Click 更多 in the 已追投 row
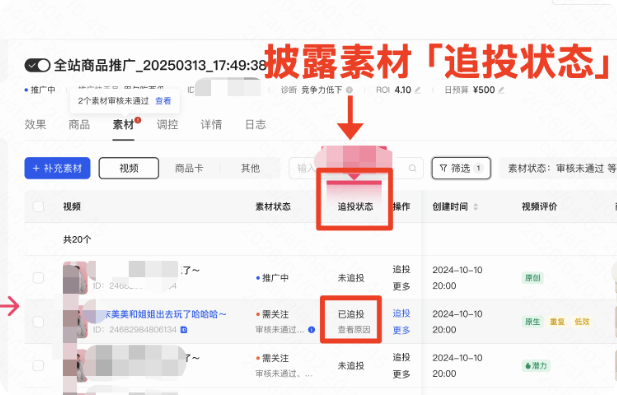This screenshot has height=395, width=617. click(x=401, y=330)
